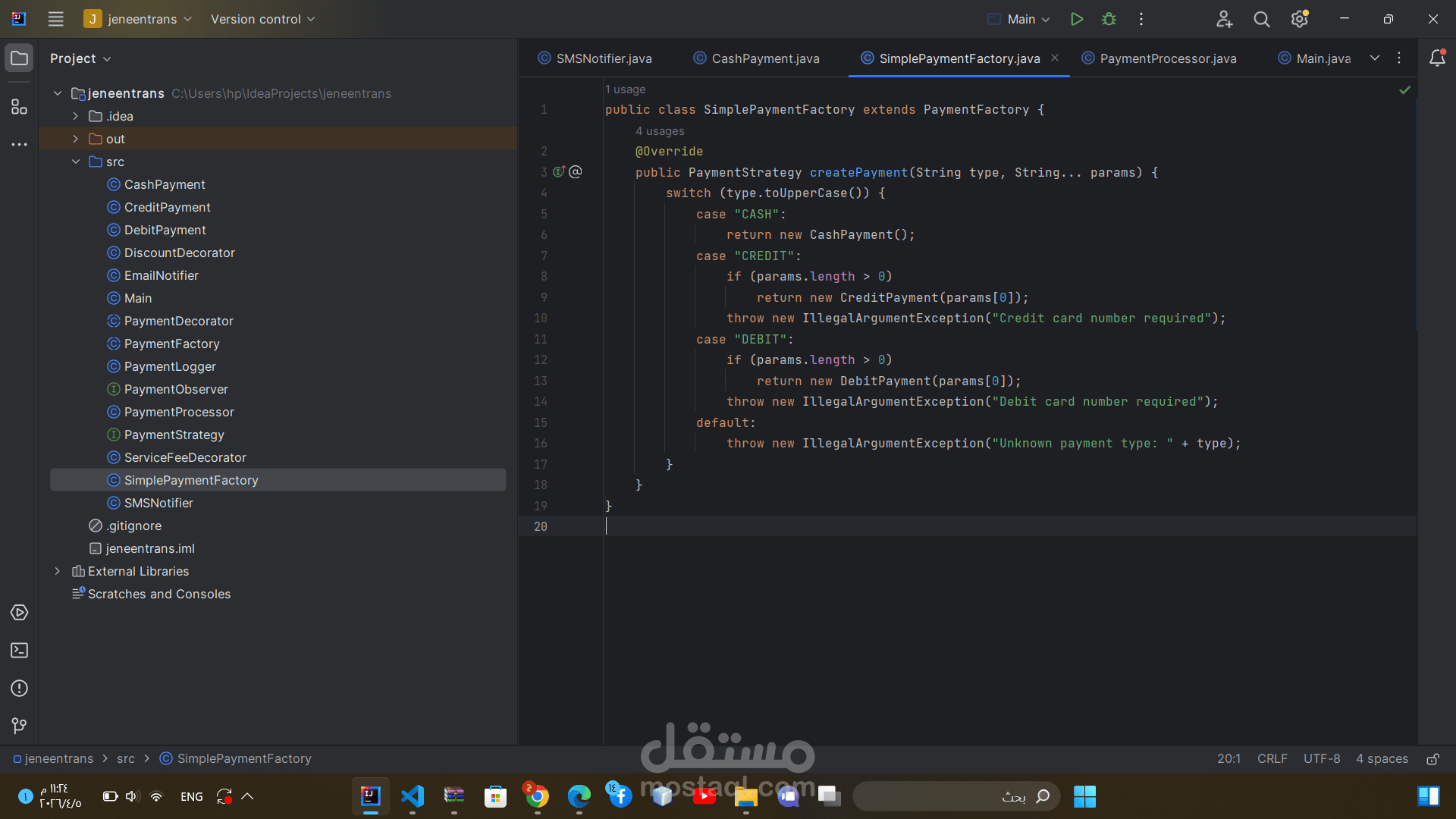Expand the out folder

click(x=76, y=139)
